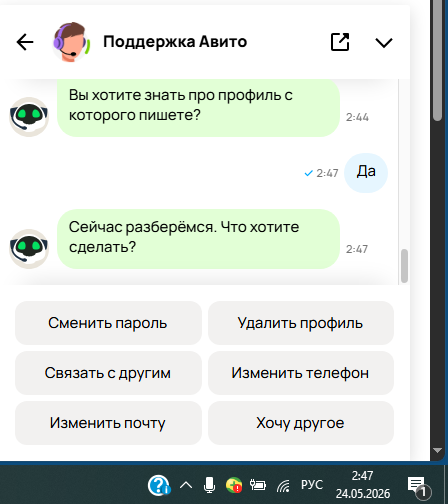Pick Хочу другое option
448x504 pixels.
pos(301,423)
